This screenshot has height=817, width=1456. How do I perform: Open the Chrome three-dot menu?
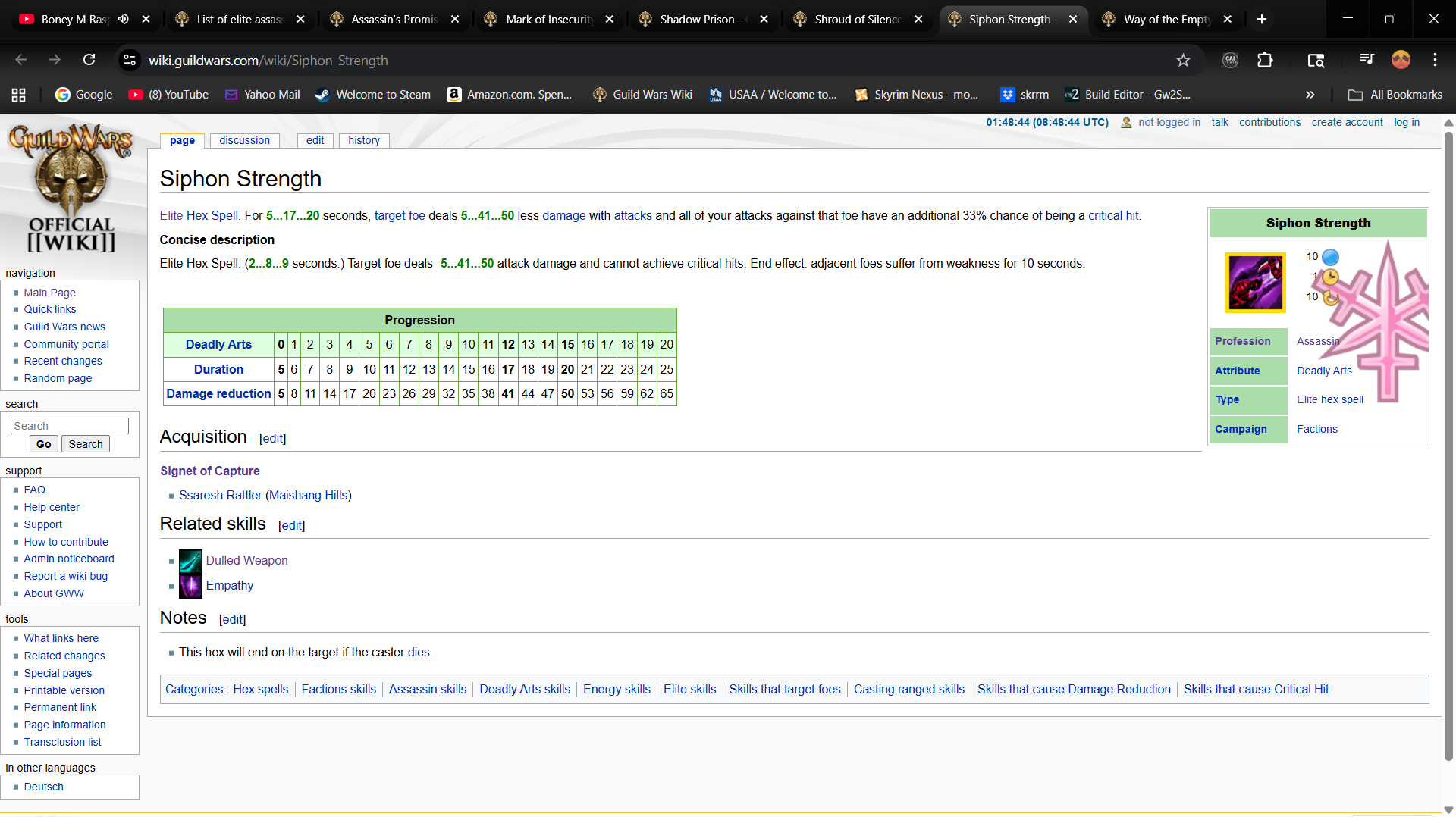[x=1435, y=61]
